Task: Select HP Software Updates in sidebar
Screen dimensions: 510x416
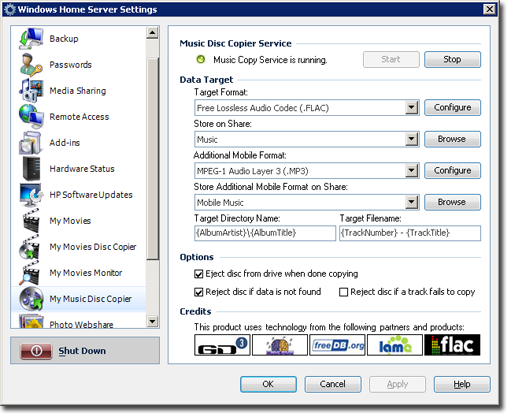Action: 79,195
